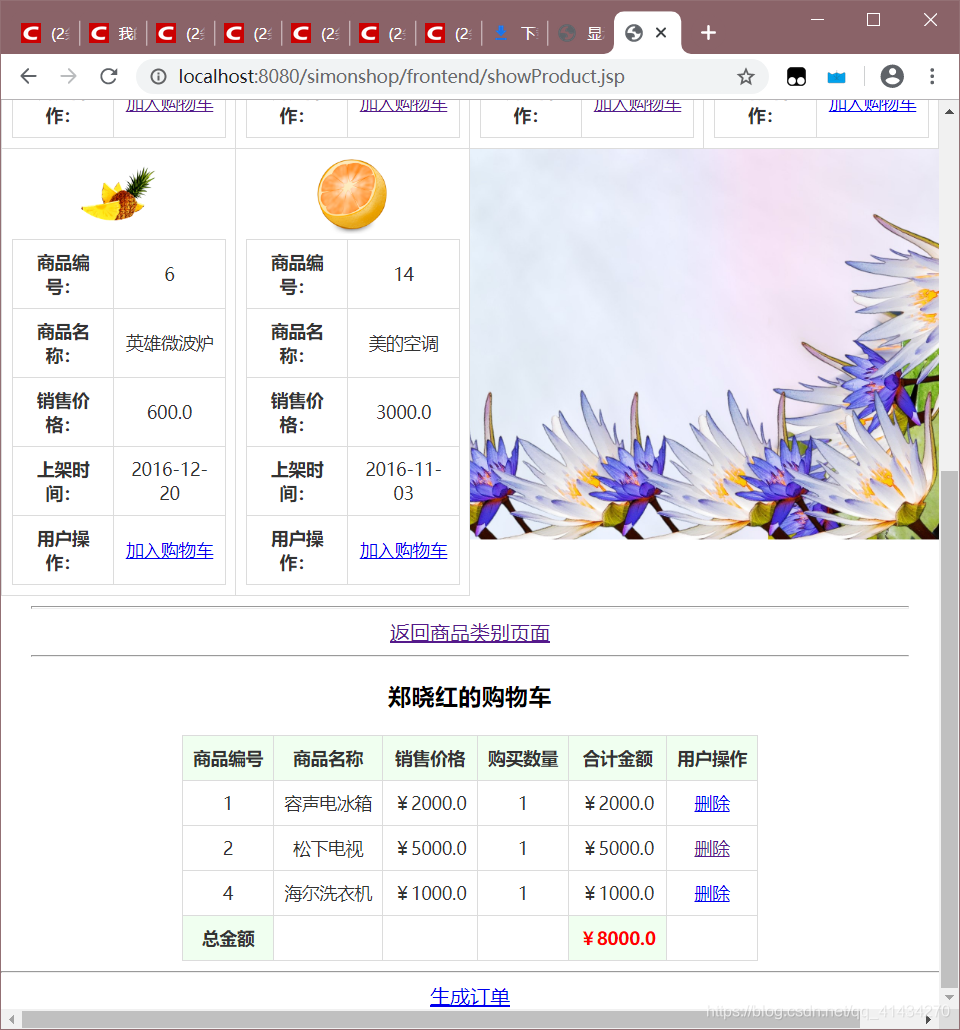
Task: Delete 松下电视 from the cart
Action: [712, 849]
